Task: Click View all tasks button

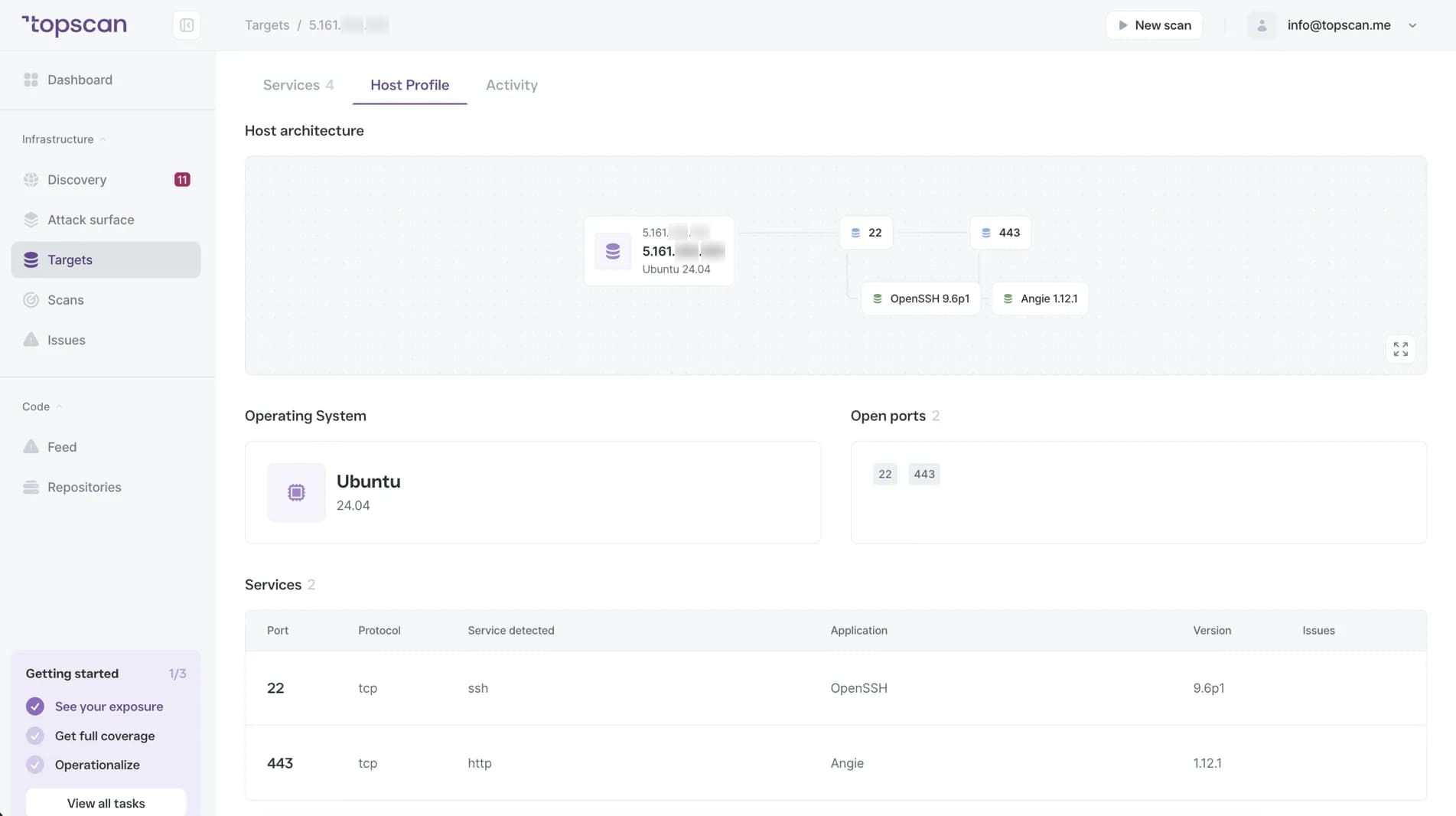Action: click(x=106, y=803)
